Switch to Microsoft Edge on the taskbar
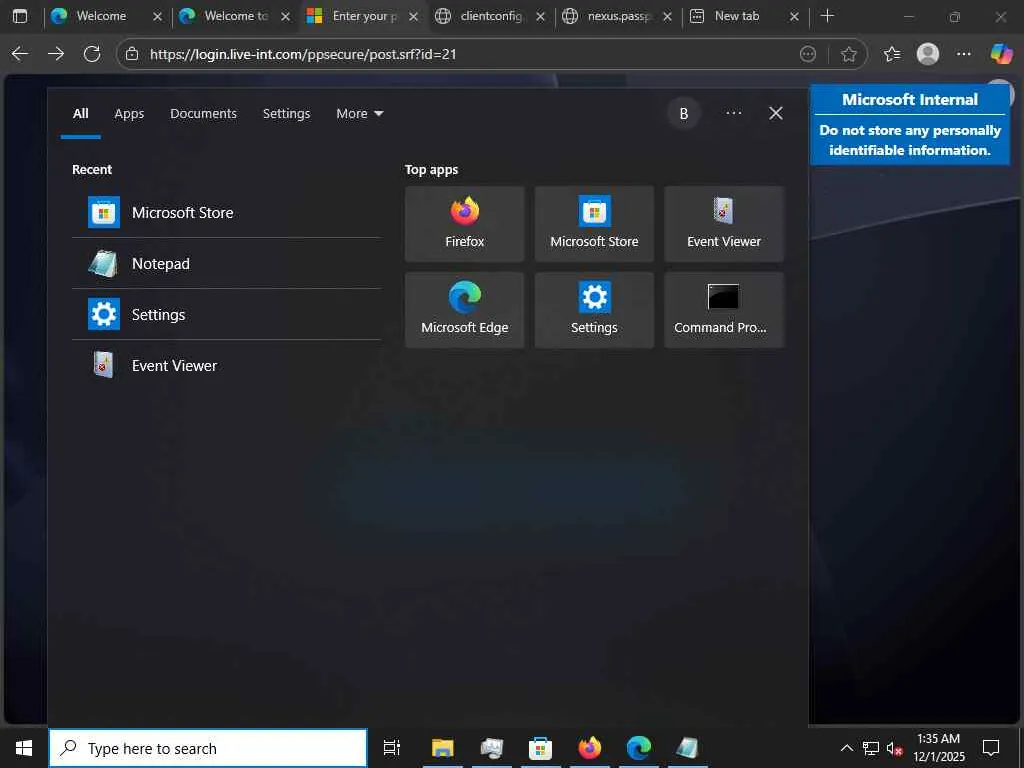Image resolution: width=1024 pixels, height=768 pixels. [639, 748]
